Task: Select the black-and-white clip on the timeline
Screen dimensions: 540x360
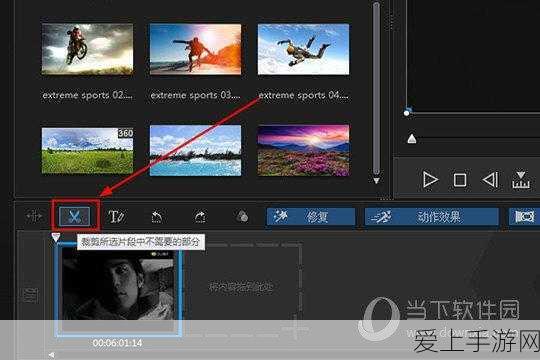Action: [118, 289]
